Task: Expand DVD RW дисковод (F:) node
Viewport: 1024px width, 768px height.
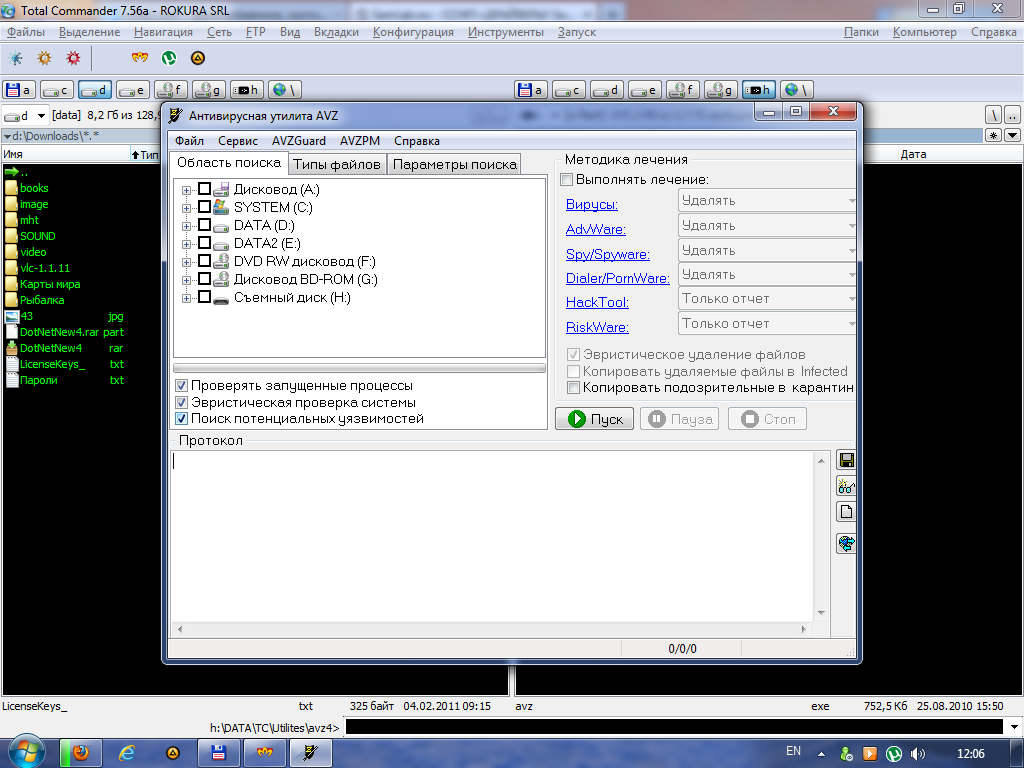Action: (187, 263)
